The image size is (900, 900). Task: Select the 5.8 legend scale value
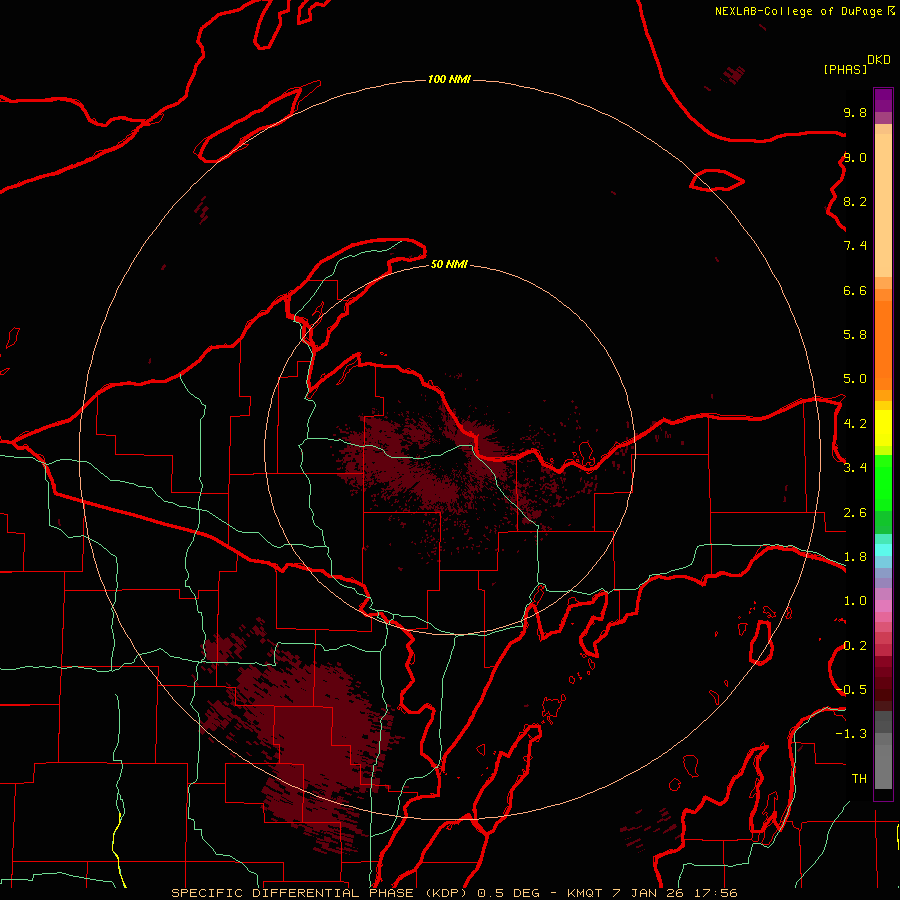point(855,335)
